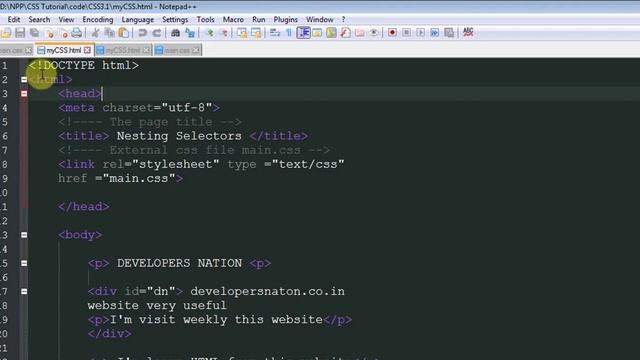Click the "main.css" href value
This screenshot has height=360, width=640.
click(x=139, y=178)
